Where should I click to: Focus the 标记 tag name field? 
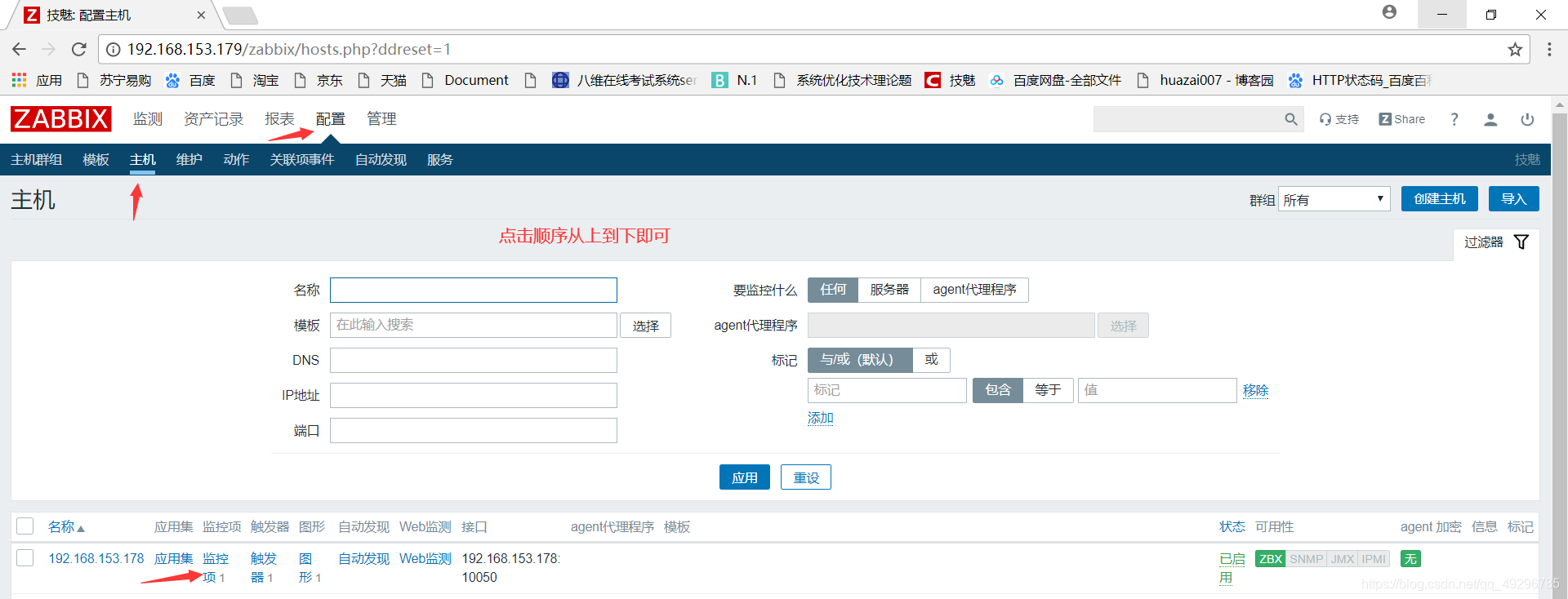point(887,390)
